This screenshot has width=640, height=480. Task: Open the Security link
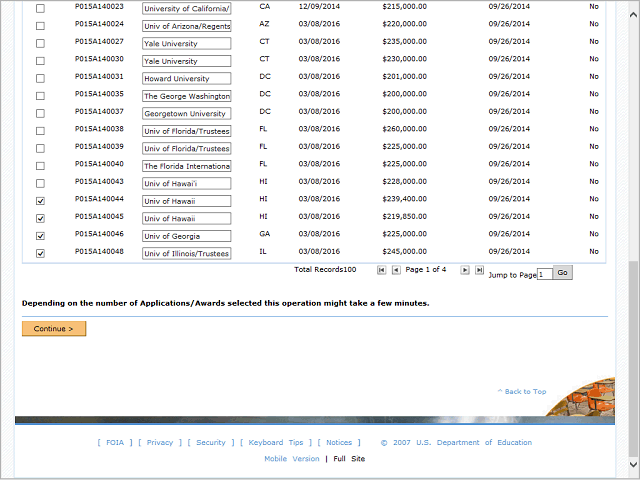point(211,442)
